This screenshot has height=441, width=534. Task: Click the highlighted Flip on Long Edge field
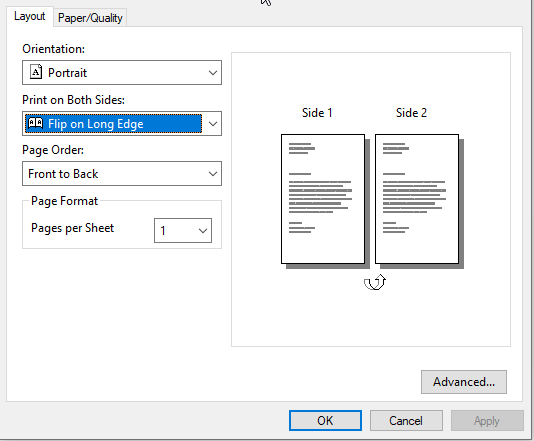tap(122, 123)
